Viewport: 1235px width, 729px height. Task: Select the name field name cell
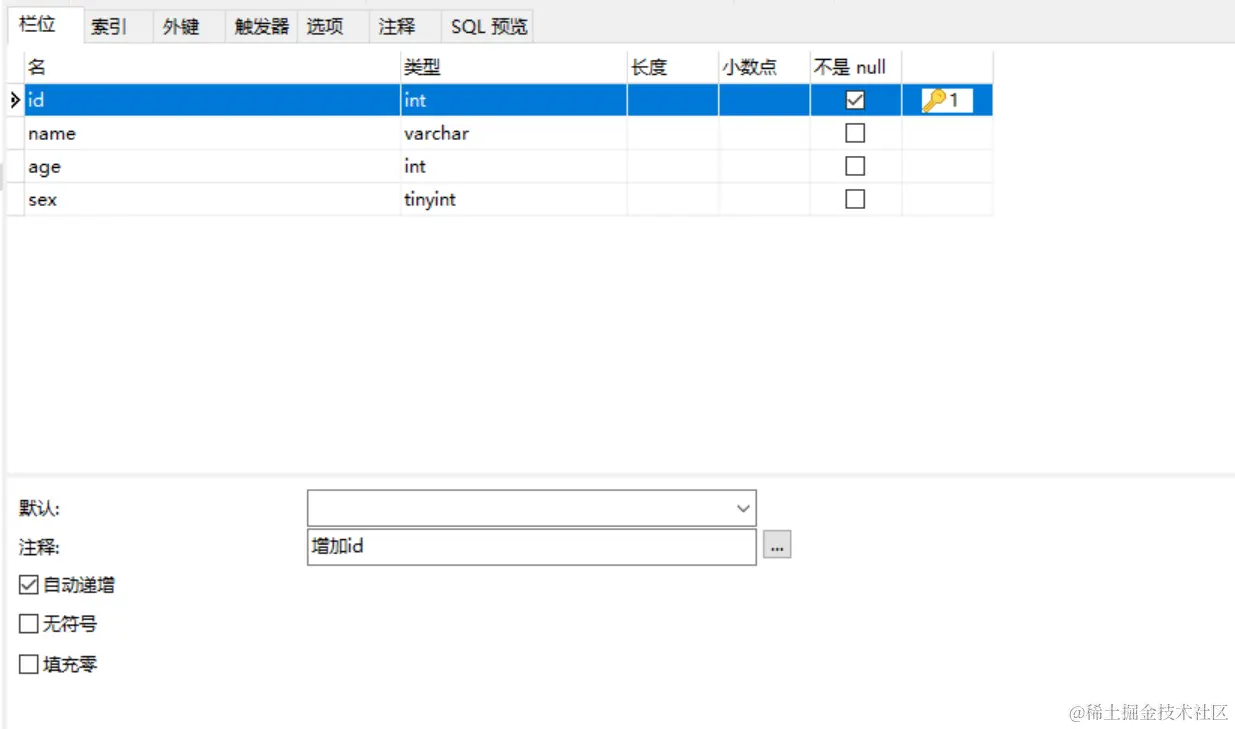[212, 133]
